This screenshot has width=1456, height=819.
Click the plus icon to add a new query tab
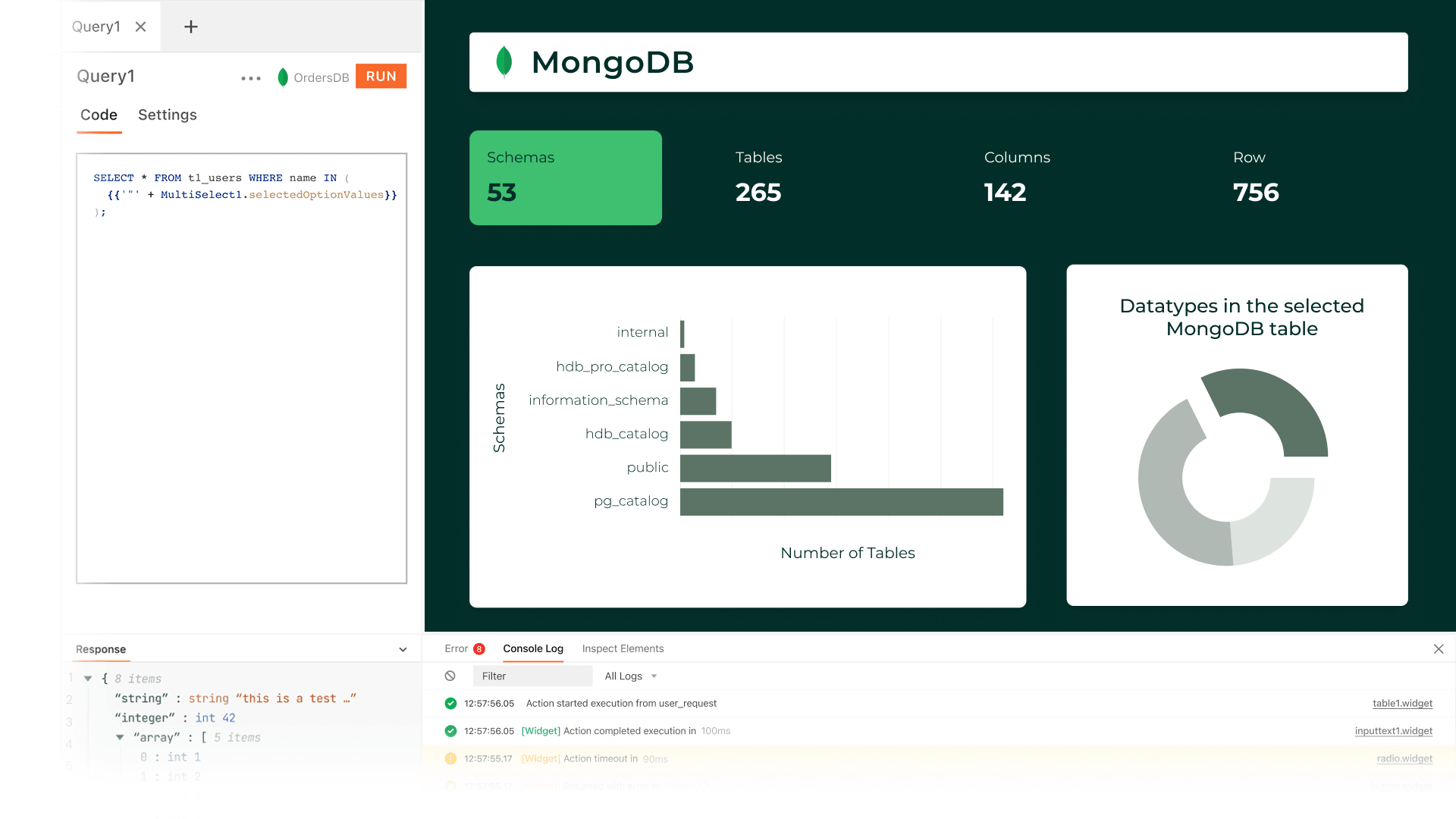coord(190,27)
